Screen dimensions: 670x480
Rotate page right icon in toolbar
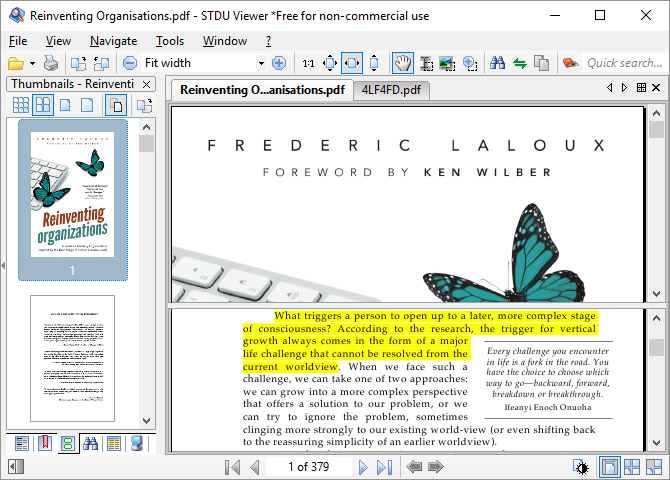coord(101,64)
